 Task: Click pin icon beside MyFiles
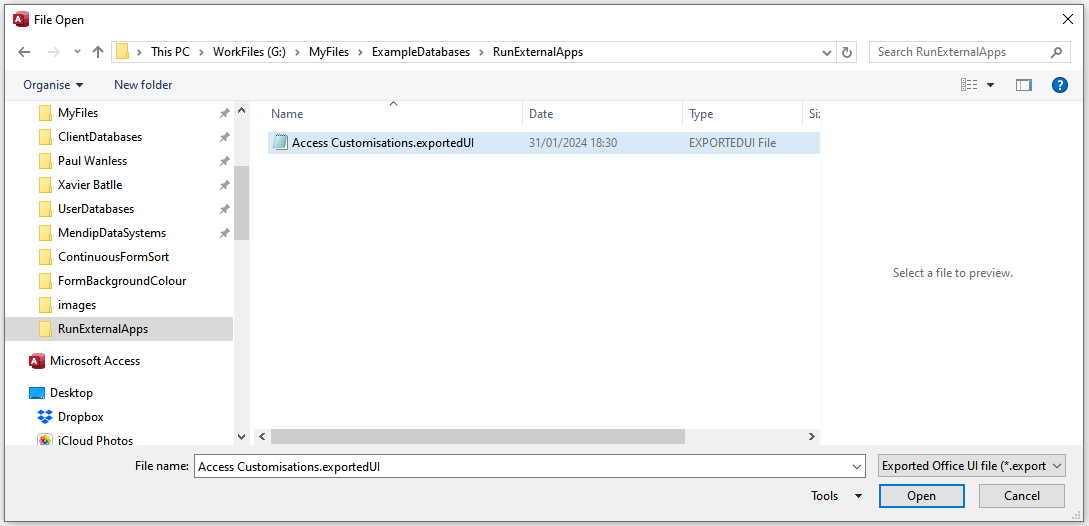[224, 113]
